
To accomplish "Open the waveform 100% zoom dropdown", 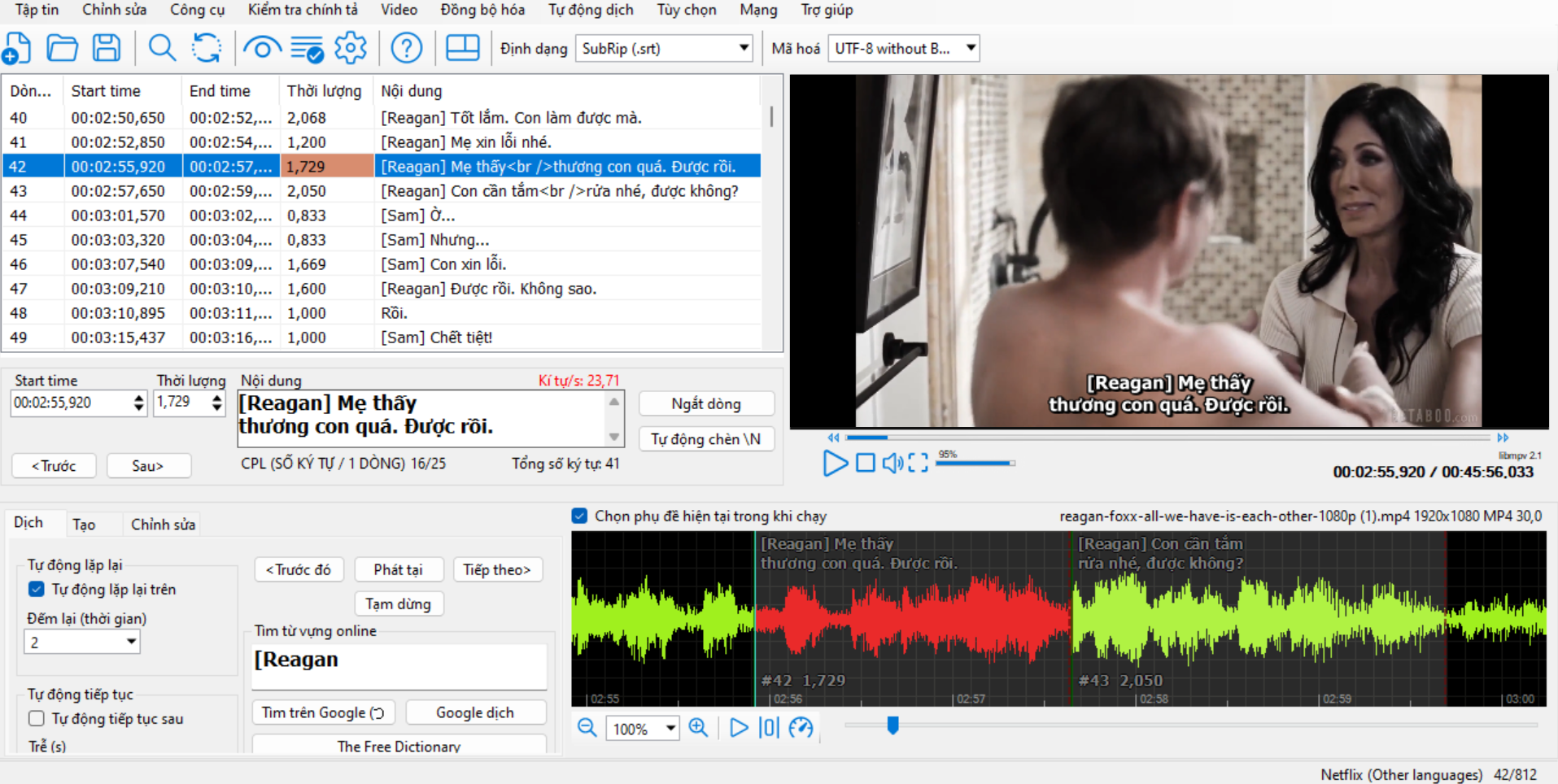I will 643,728.
